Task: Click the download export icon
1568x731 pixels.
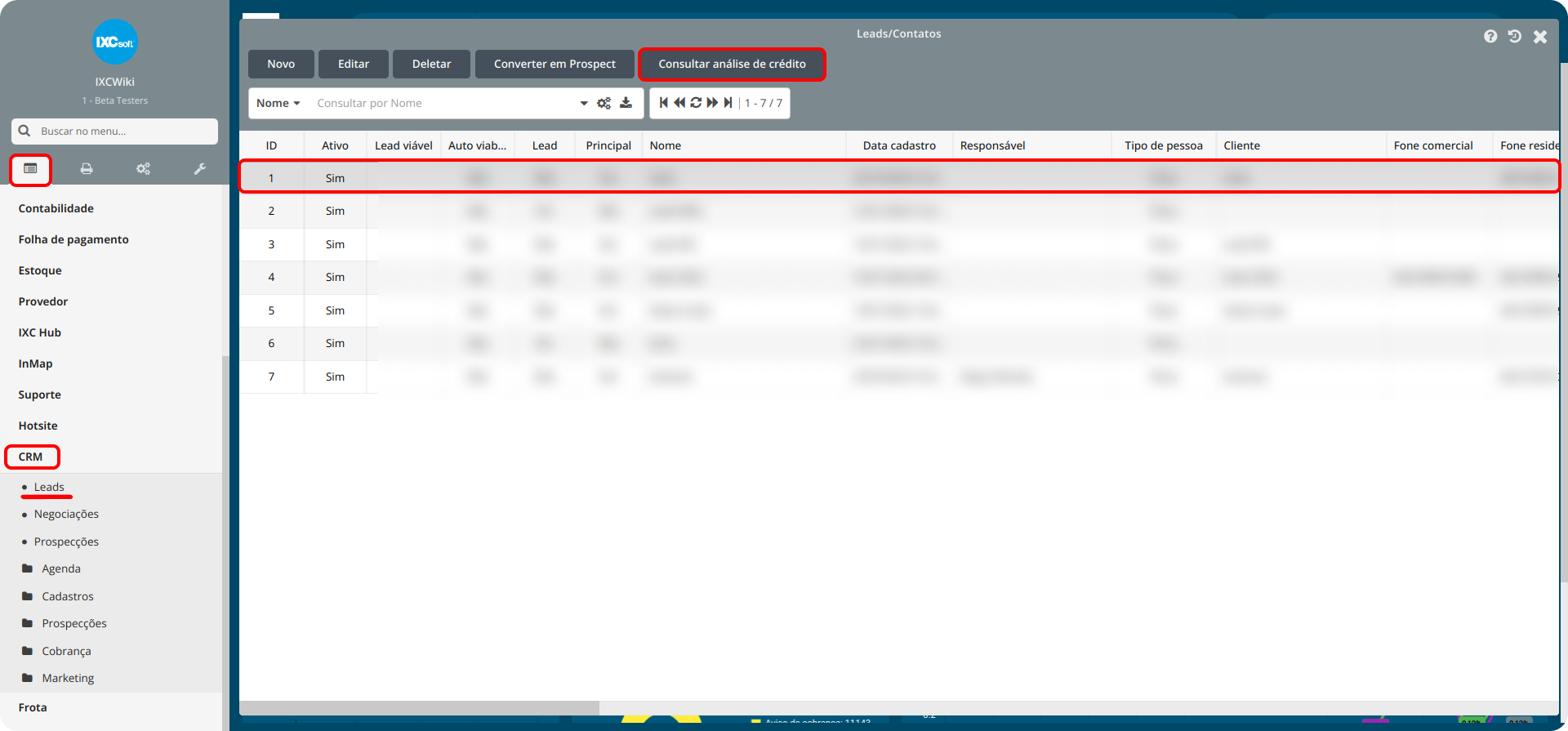Action: pos(626,103)
